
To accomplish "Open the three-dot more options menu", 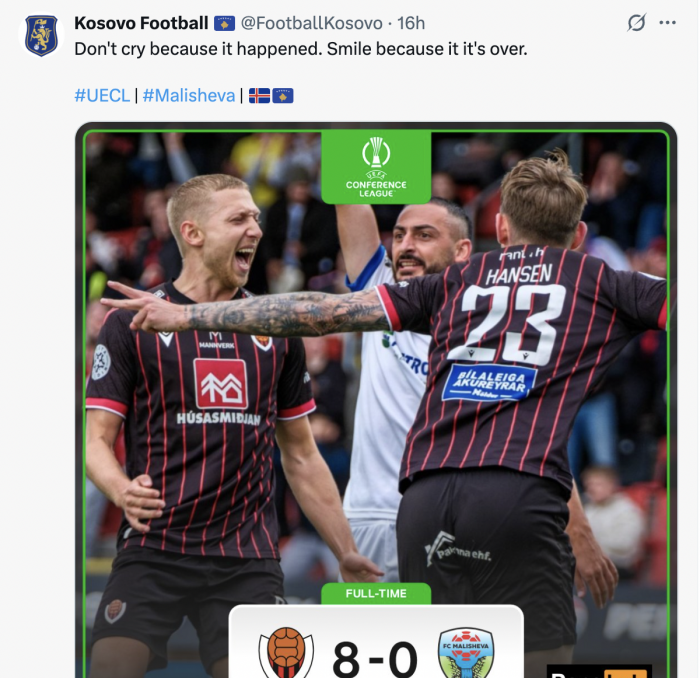I will point(667,22).
